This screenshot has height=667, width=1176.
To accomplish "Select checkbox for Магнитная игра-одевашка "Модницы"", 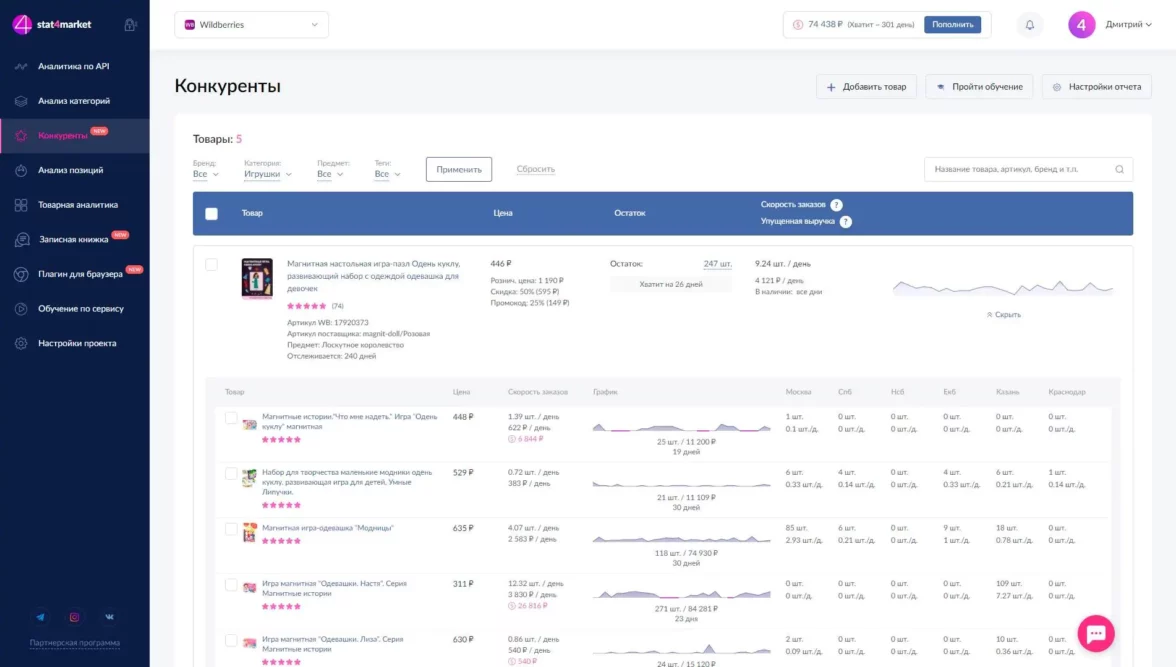I will [231, 529].
